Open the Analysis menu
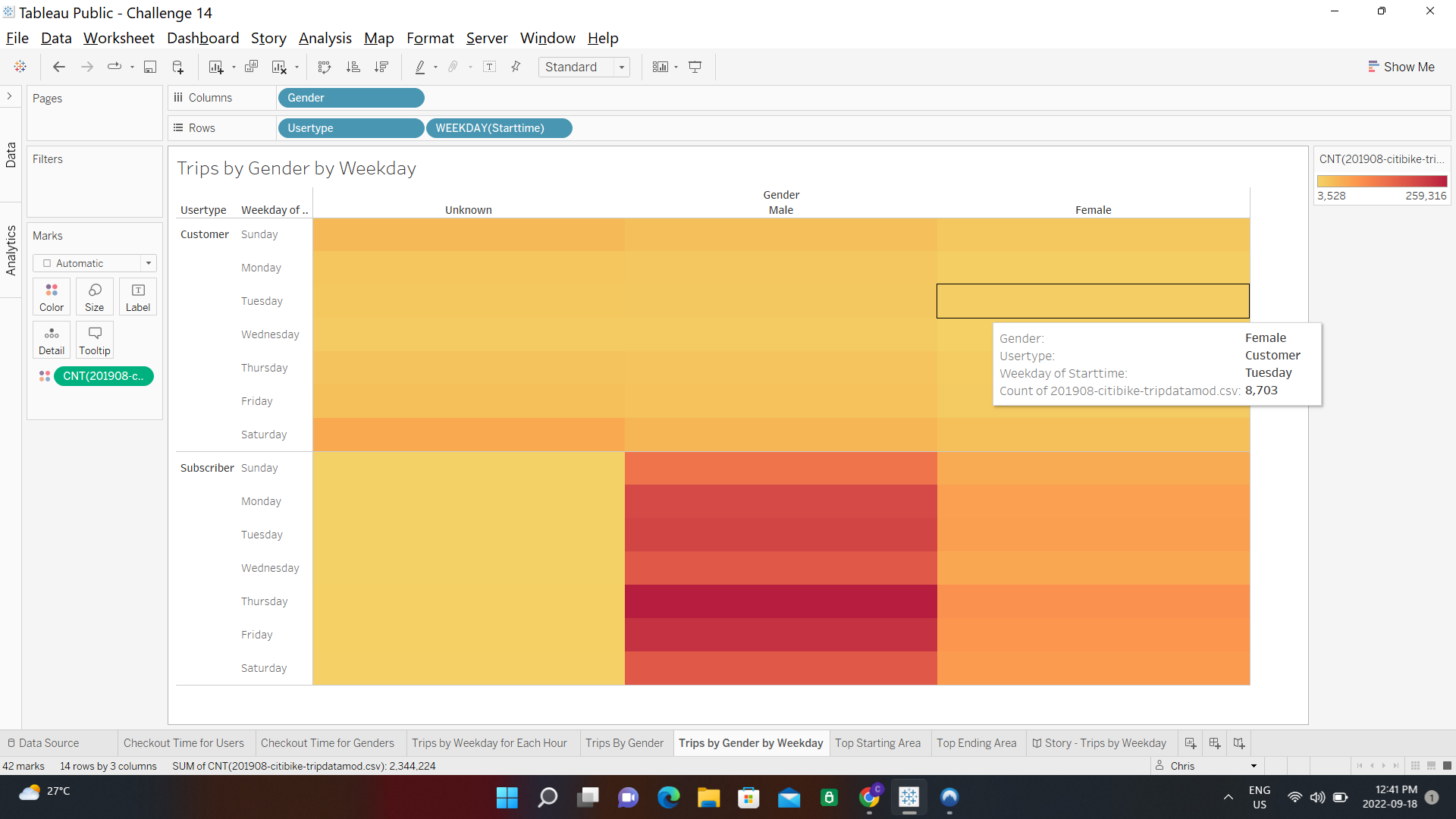 (x=325, y=38)
